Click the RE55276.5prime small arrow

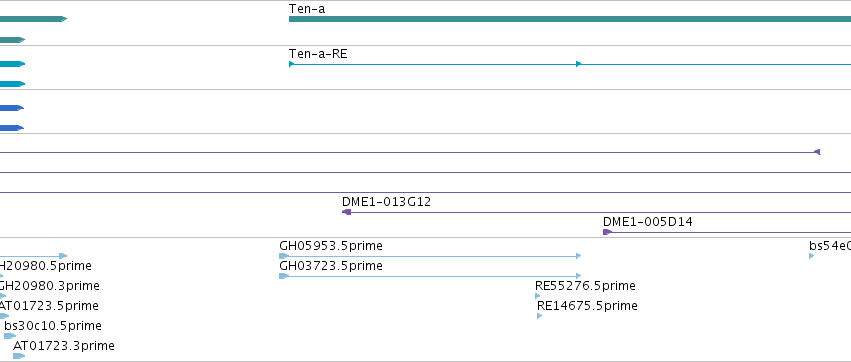(537, 296)
